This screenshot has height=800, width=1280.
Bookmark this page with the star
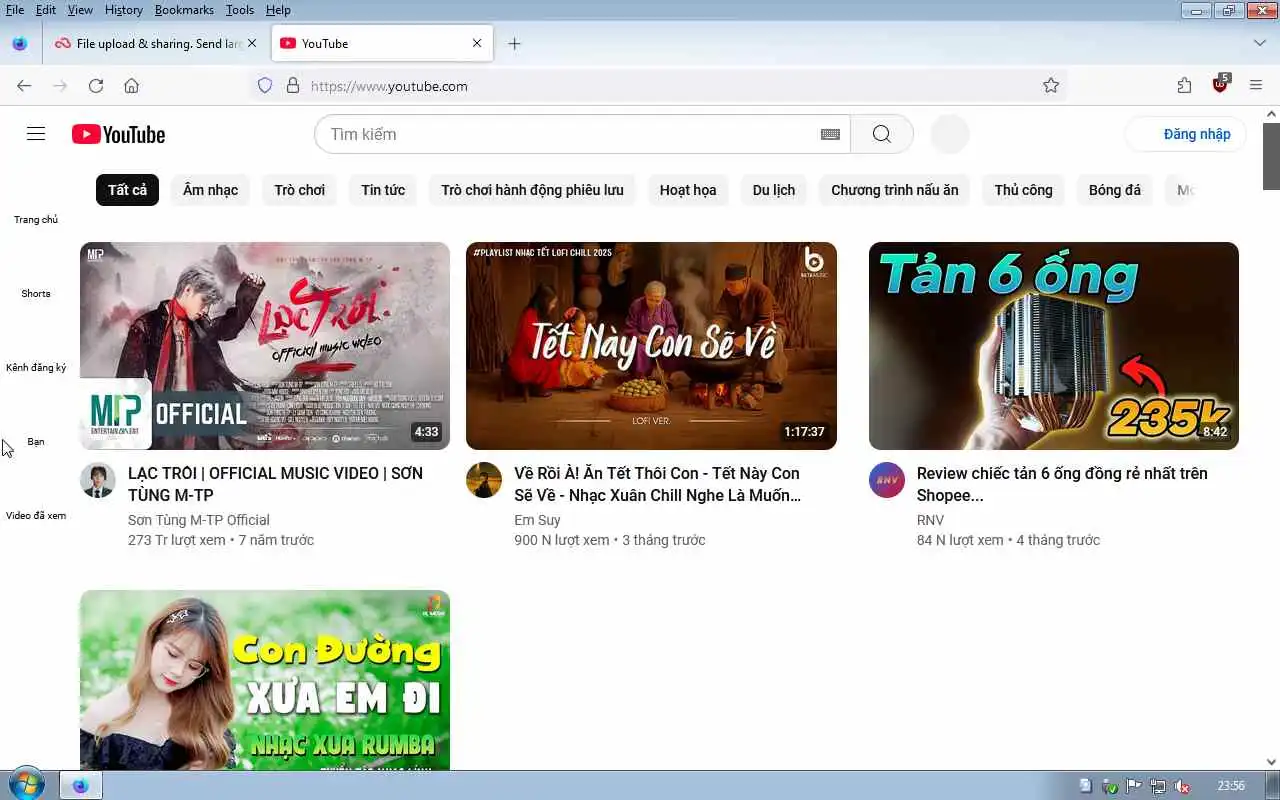coord(1051,86)
